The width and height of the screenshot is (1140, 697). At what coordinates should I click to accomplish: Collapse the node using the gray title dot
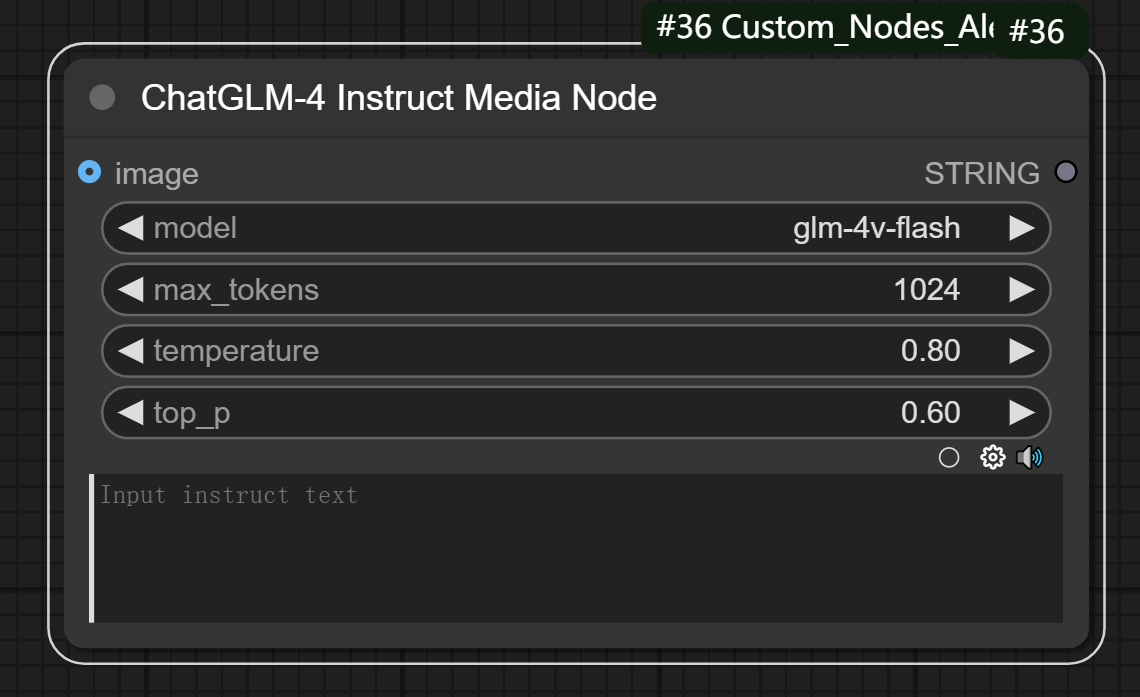click(102, 98)
